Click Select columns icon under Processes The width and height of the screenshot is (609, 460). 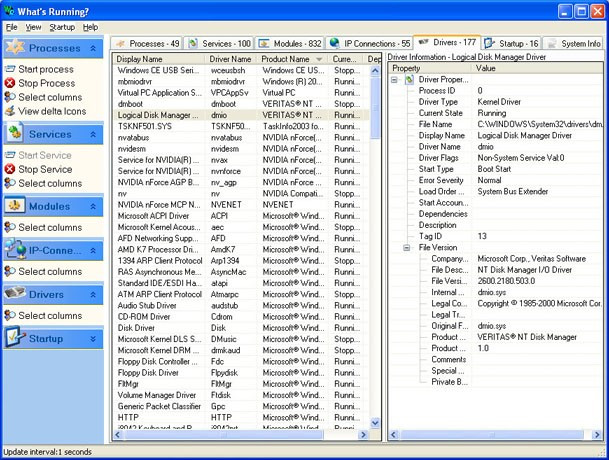10,97
